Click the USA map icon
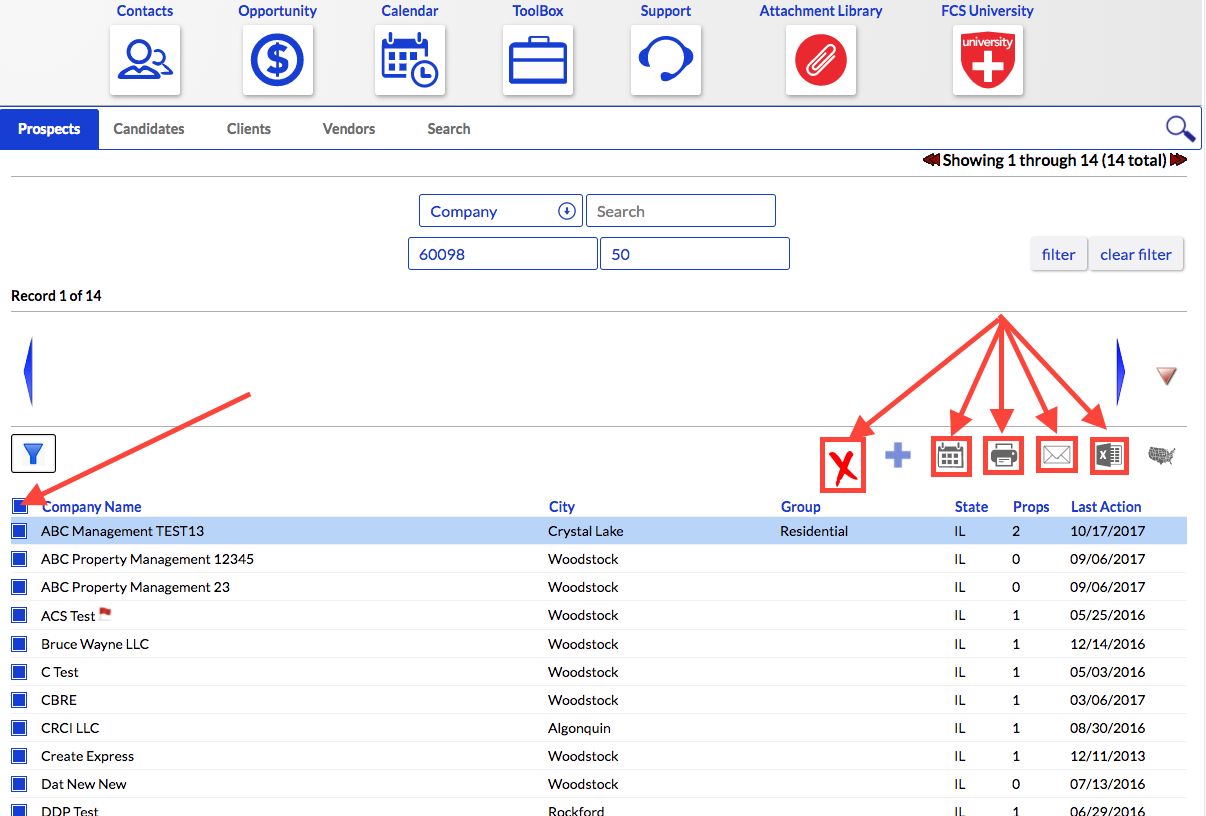 click(x=1161, y=456)
